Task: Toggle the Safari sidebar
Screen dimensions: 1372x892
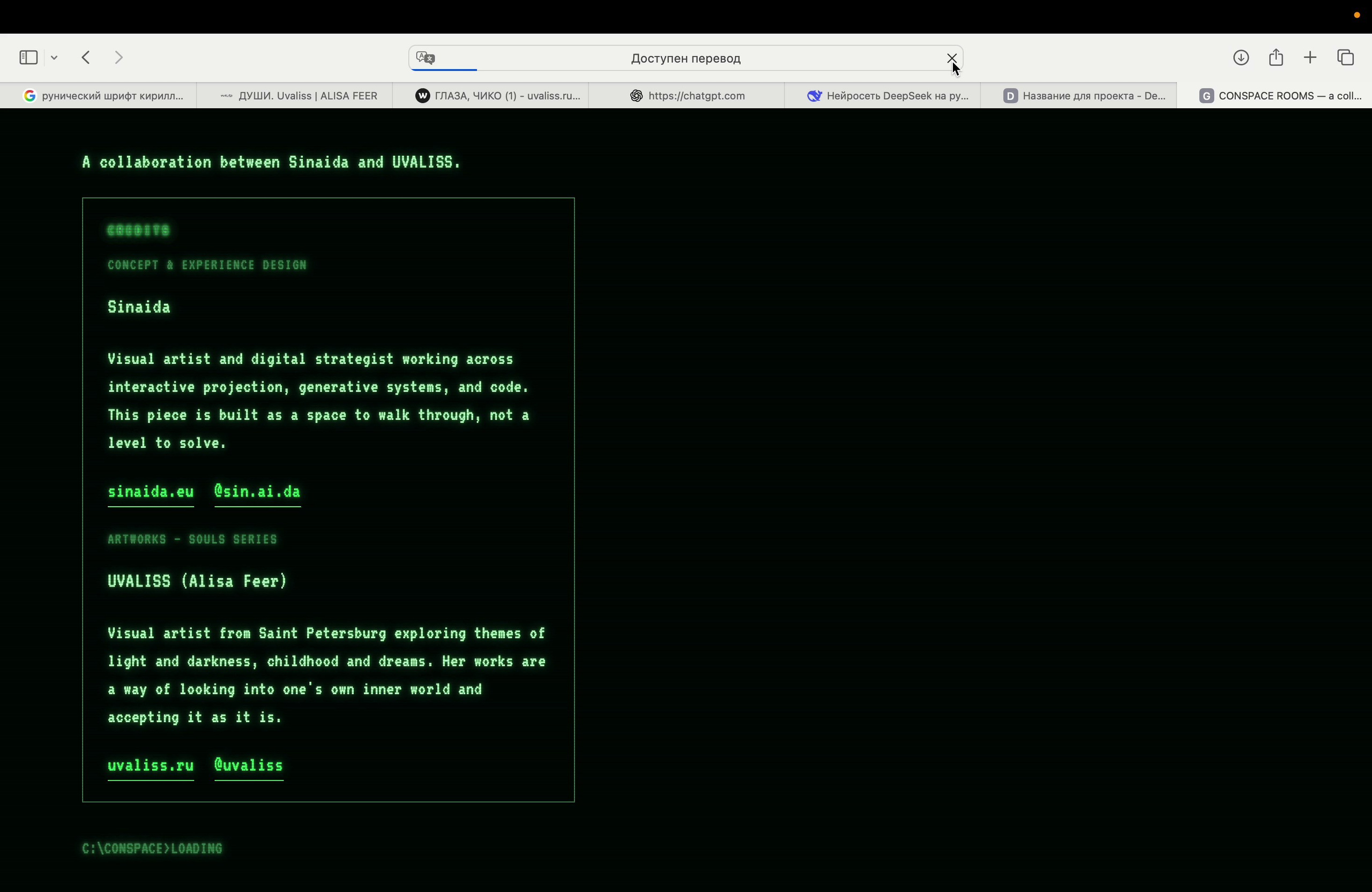Action: (28, 58)
